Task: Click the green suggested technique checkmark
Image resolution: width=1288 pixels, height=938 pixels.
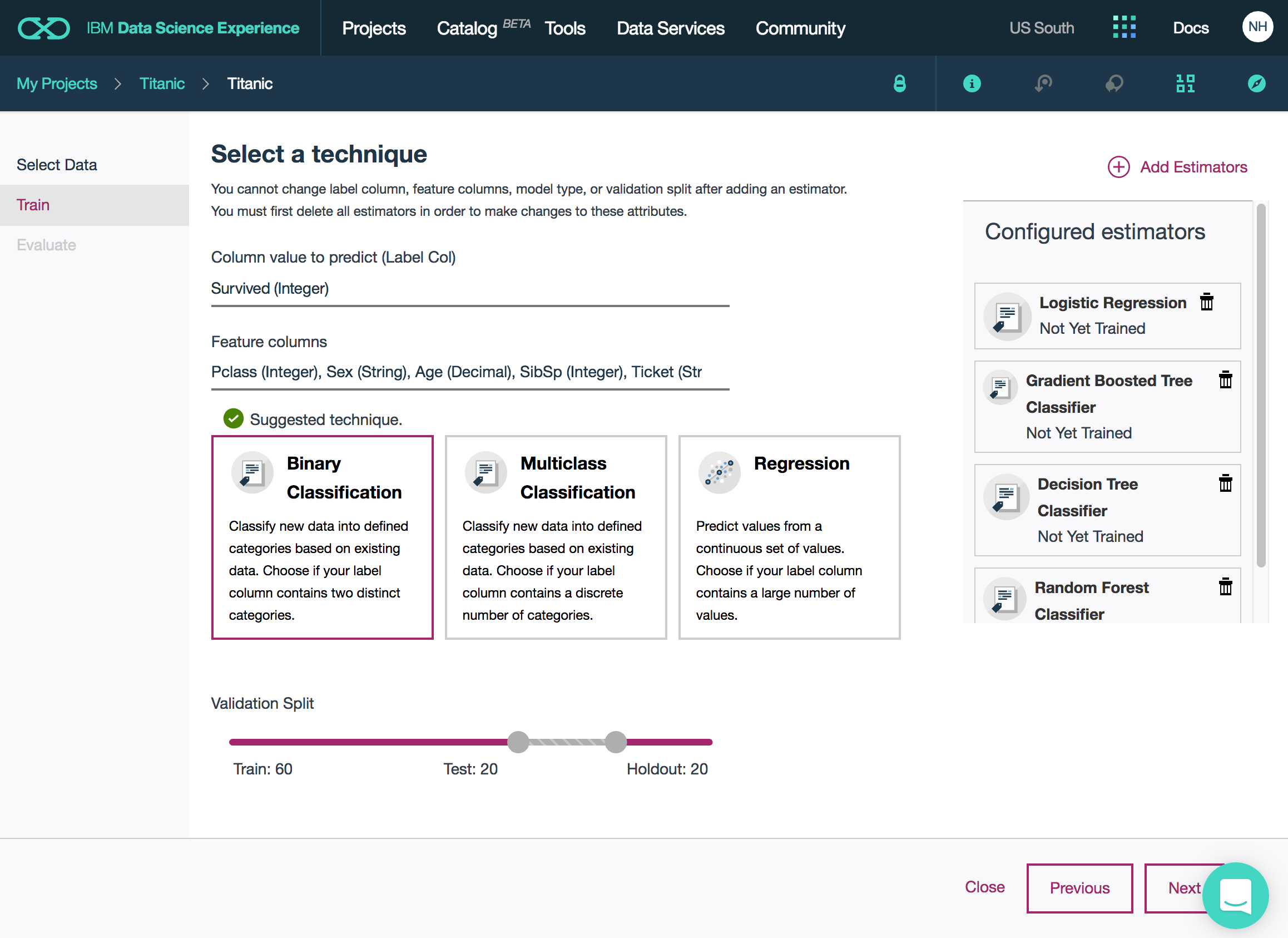Action: [234, 419]
